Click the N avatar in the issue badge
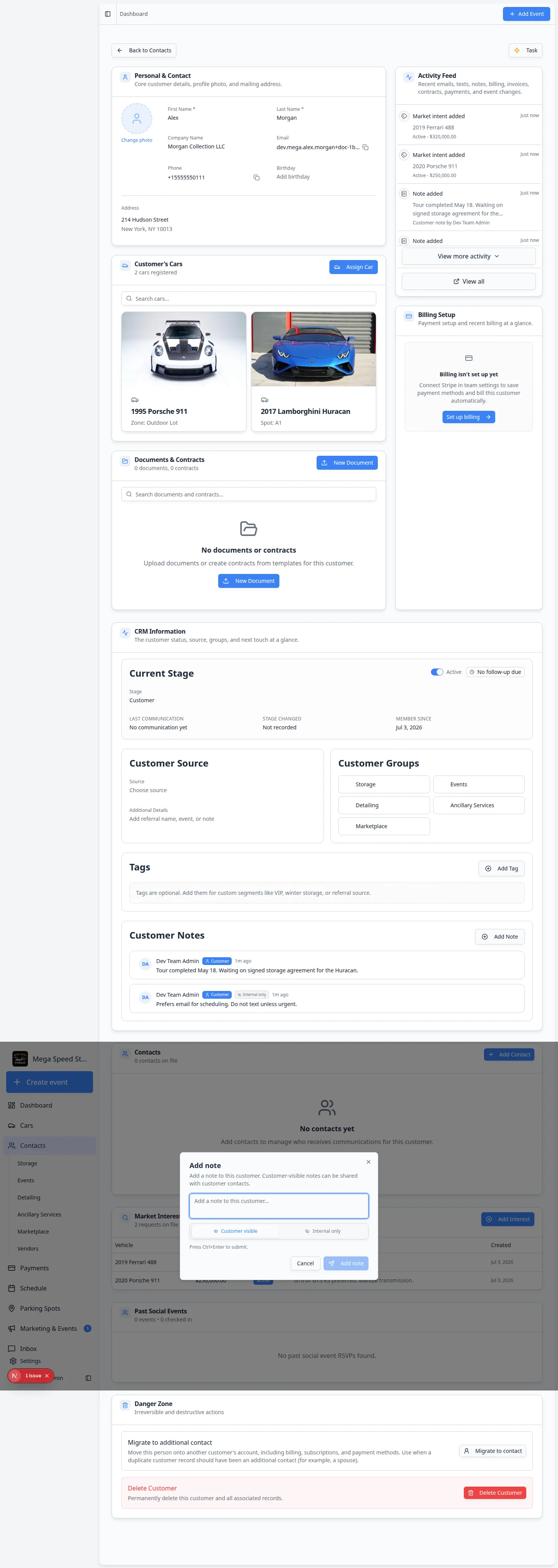 [x=15, y=1376]
